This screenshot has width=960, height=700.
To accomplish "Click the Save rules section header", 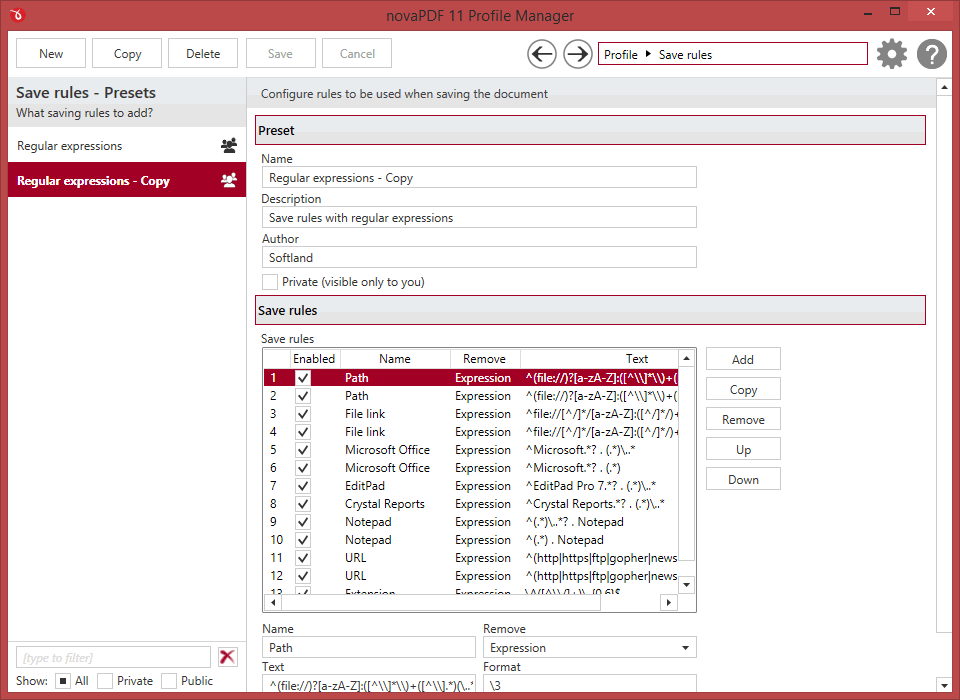I will pyautogui.click(x=590, y=310).
